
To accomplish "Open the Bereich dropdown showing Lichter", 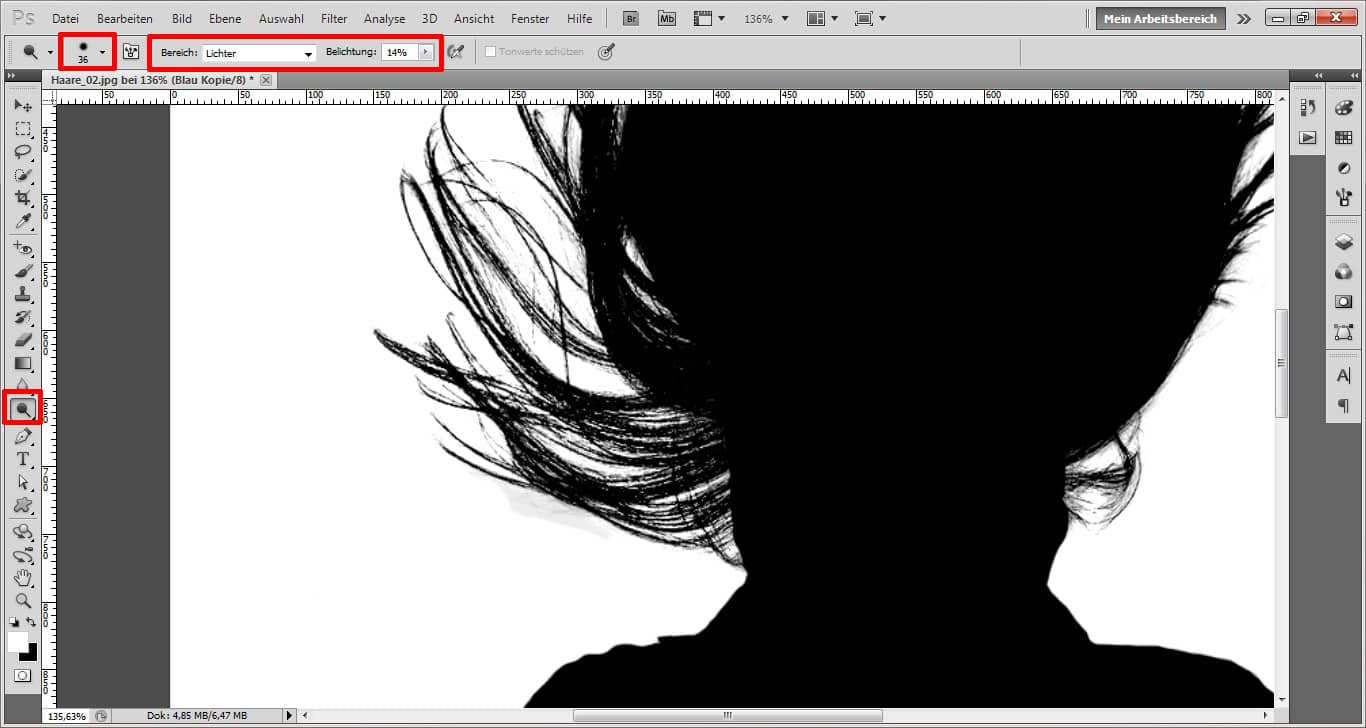I will point(258,51).
